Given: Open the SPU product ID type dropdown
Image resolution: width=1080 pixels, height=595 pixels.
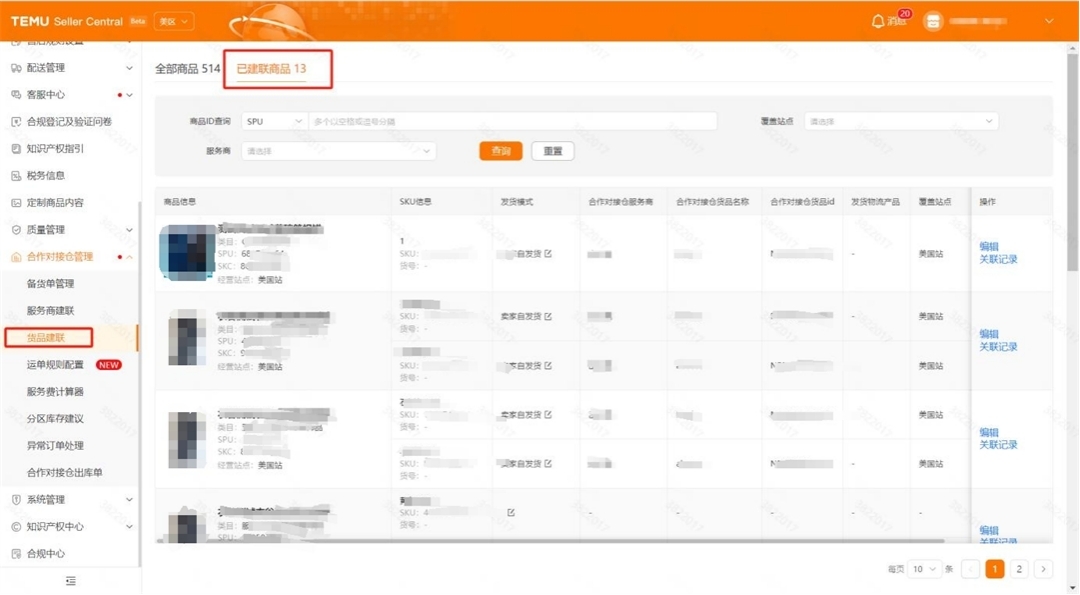Looking at the screenshot, I should 274,121.
